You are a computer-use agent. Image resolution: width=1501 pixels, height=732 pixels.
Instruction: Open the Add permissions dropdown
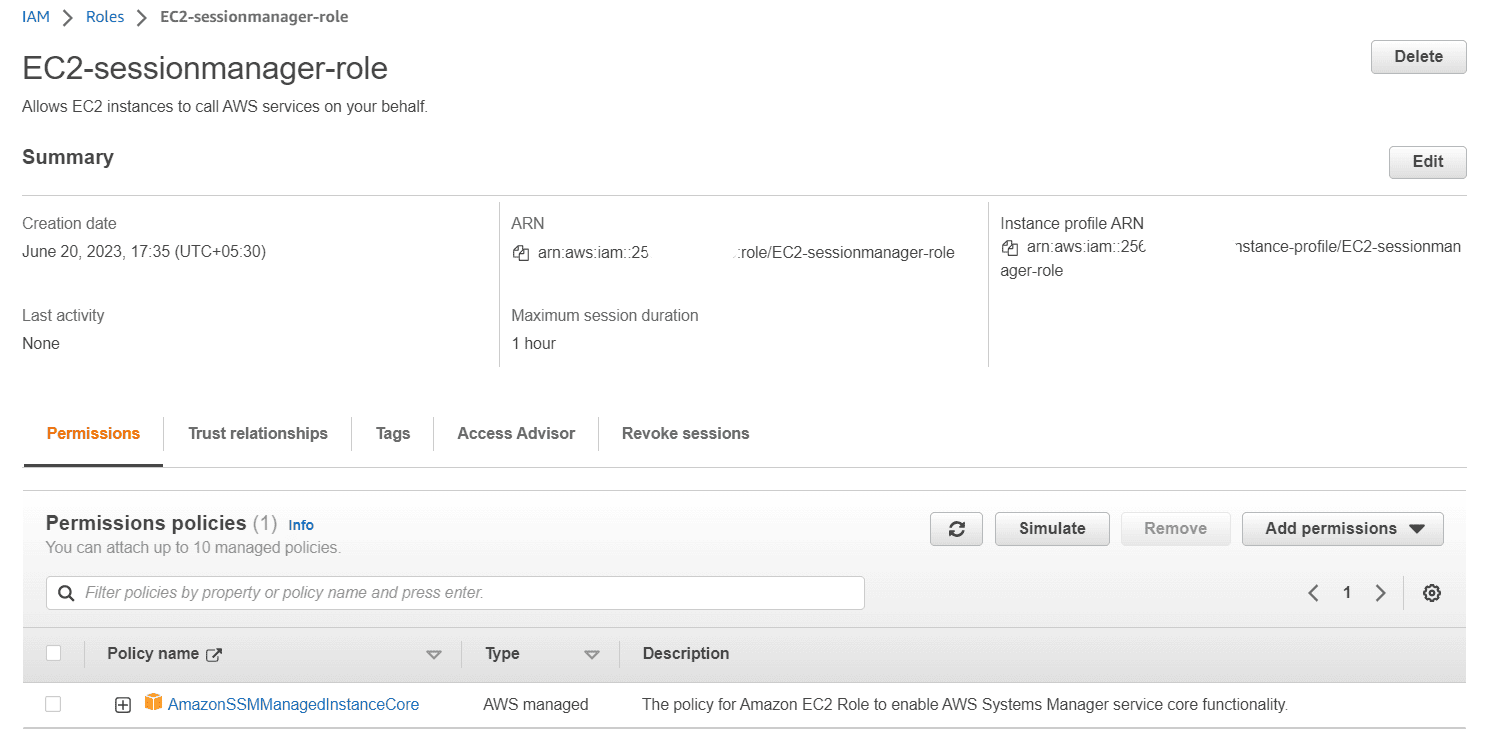click(1343, 529)
